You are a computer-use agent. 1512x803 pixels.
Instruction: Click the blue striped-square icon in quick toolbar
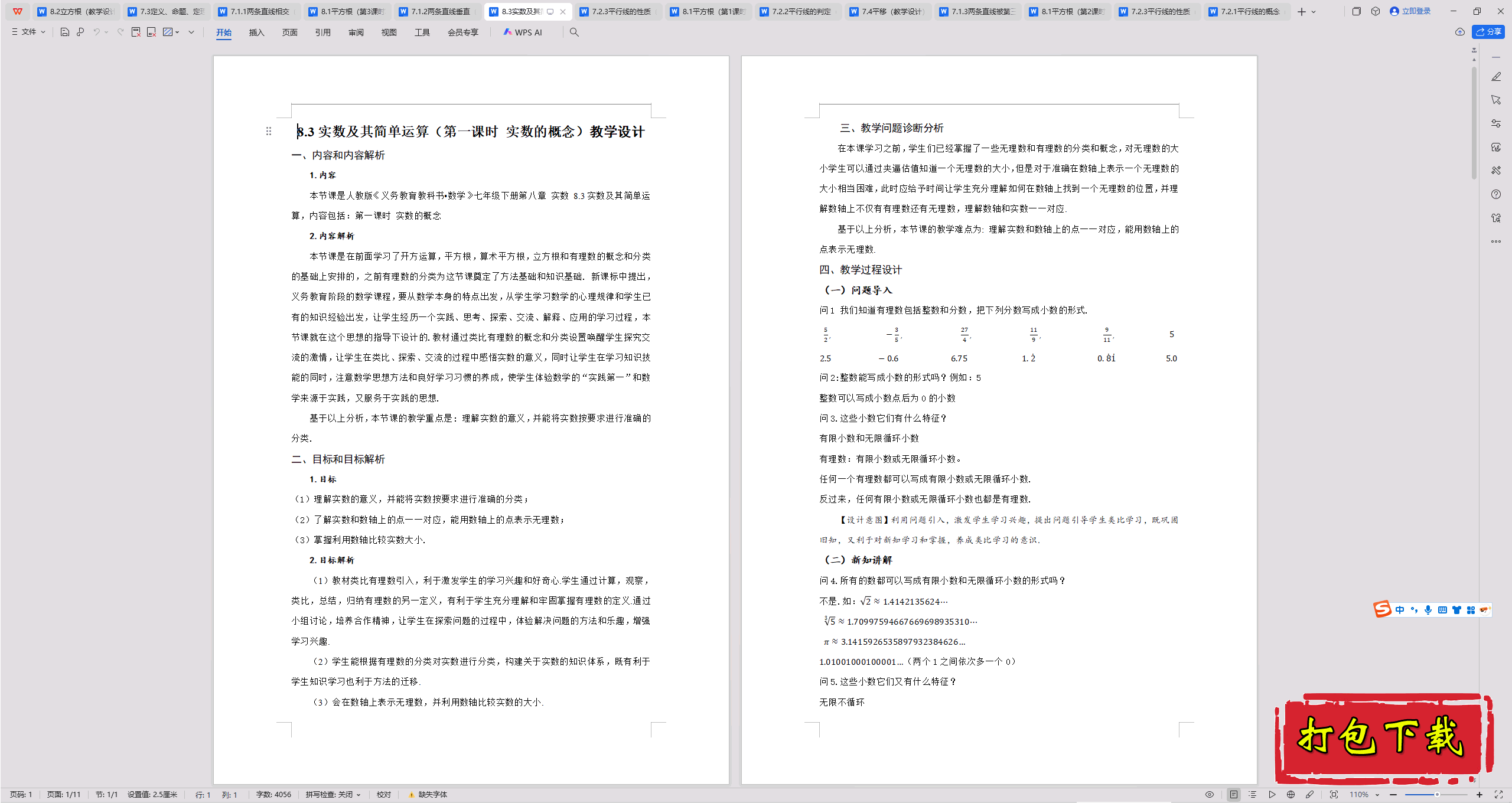pos(168,32)
